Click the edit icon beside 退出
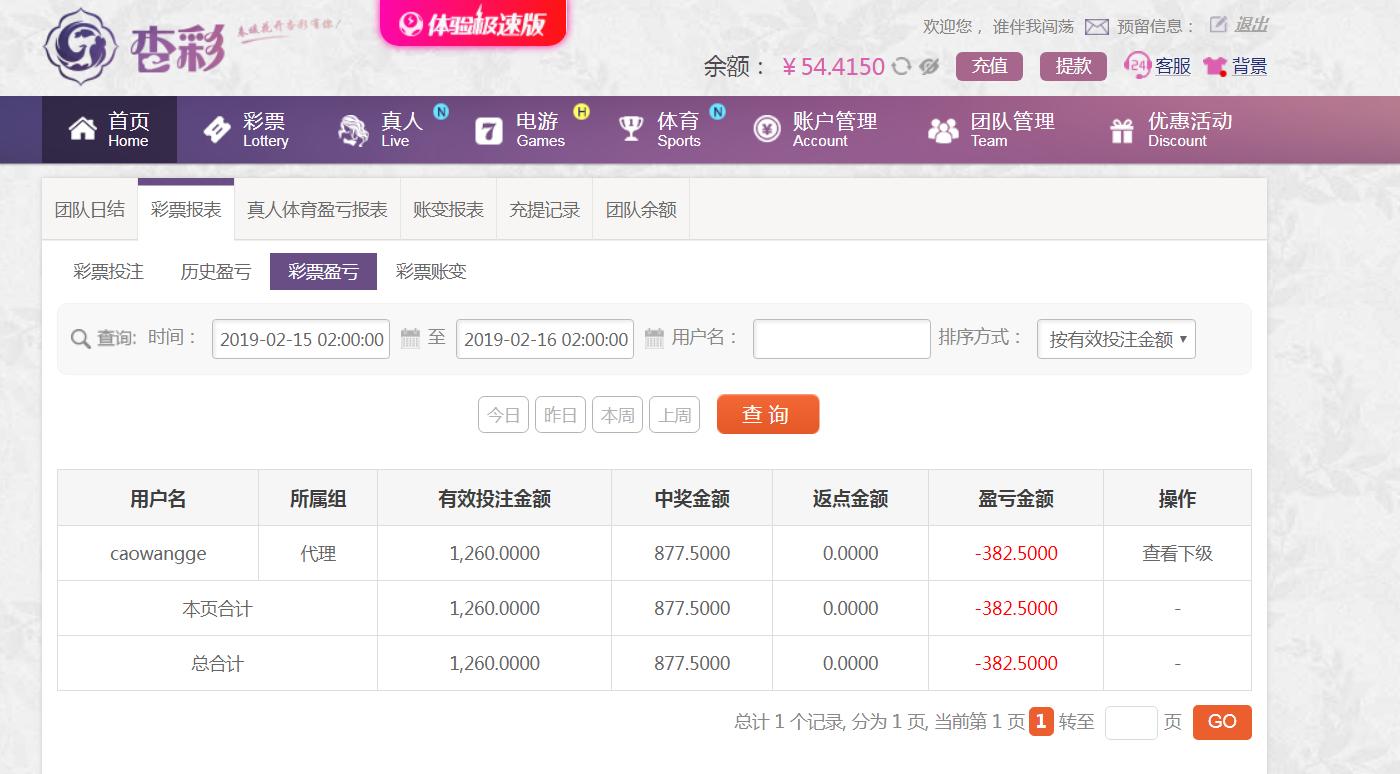The width and height of the screenshot is (1400, 774). click(1218, 25)
